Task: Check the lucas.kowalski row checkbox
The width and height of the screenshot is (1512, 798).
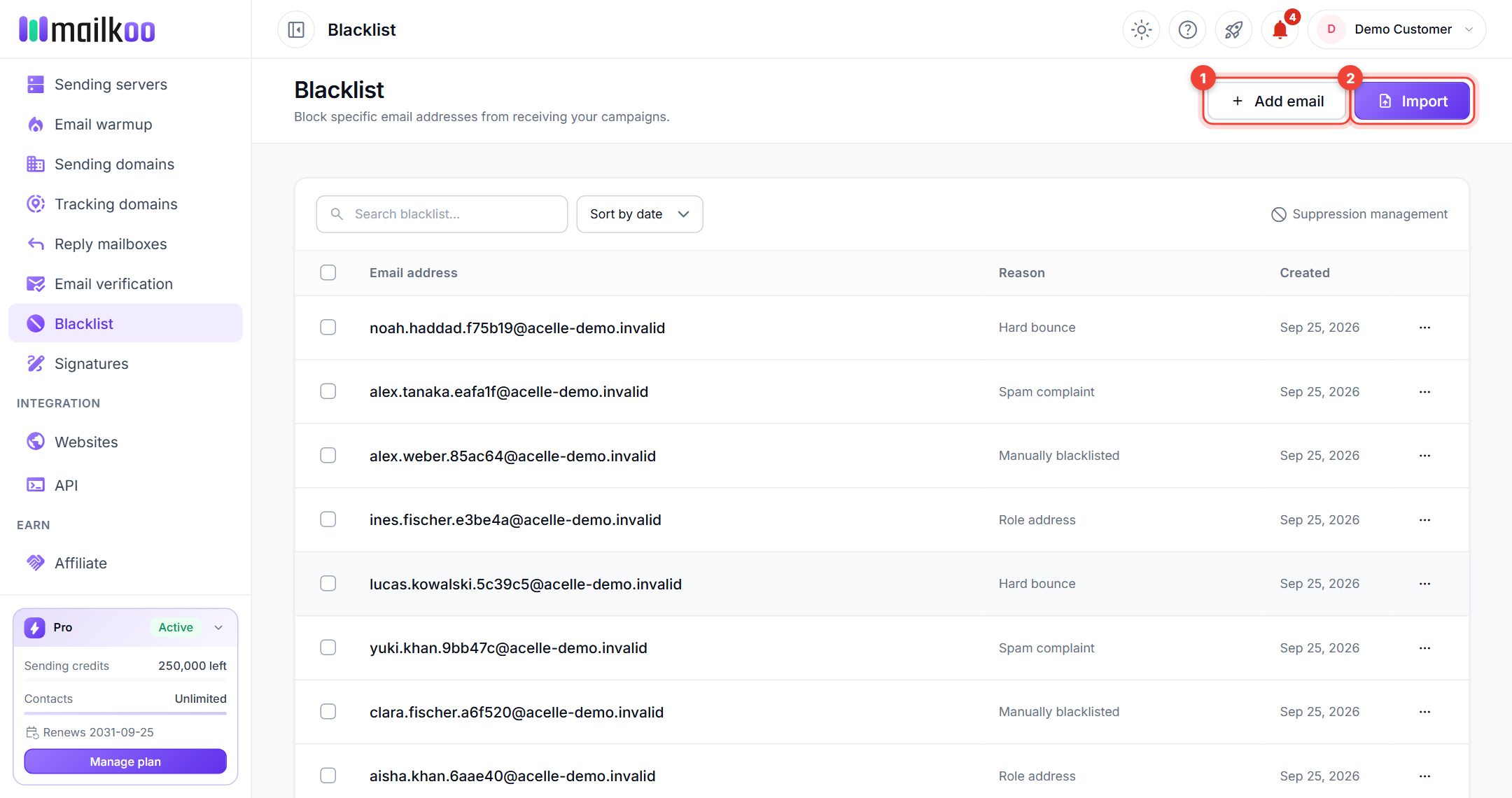Action: (x=328, y=583)
